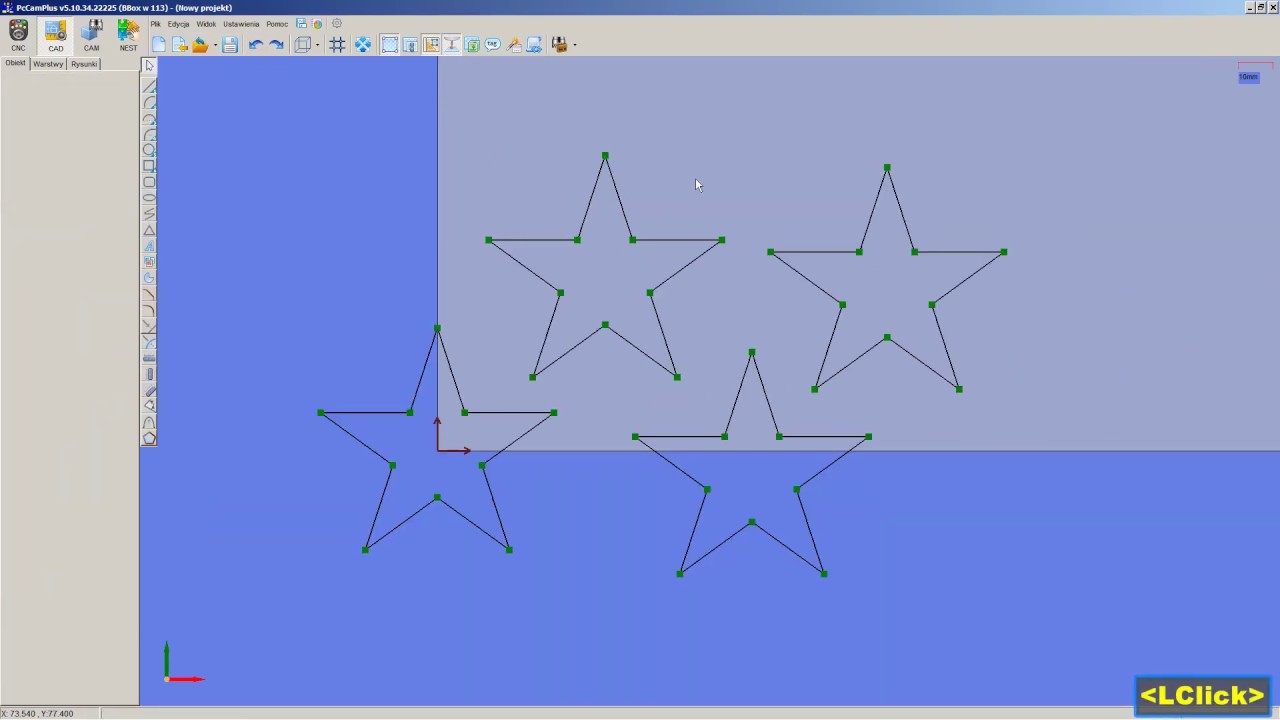
Task: Click the colored chart icon beside Pomoc
Action: coord(318,23)
